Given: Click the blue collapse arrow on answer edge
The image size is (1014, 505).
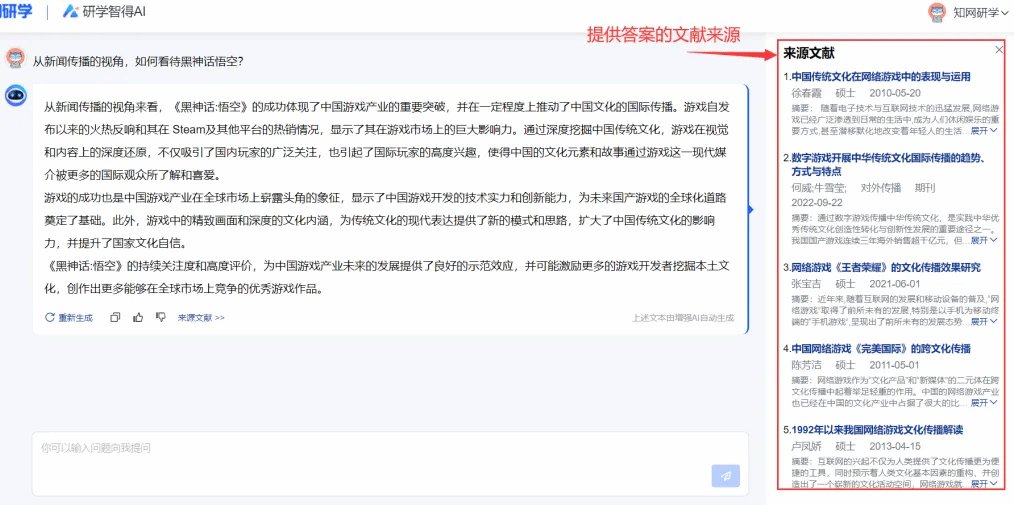Looking at the screenshot, I should (751, 209).
